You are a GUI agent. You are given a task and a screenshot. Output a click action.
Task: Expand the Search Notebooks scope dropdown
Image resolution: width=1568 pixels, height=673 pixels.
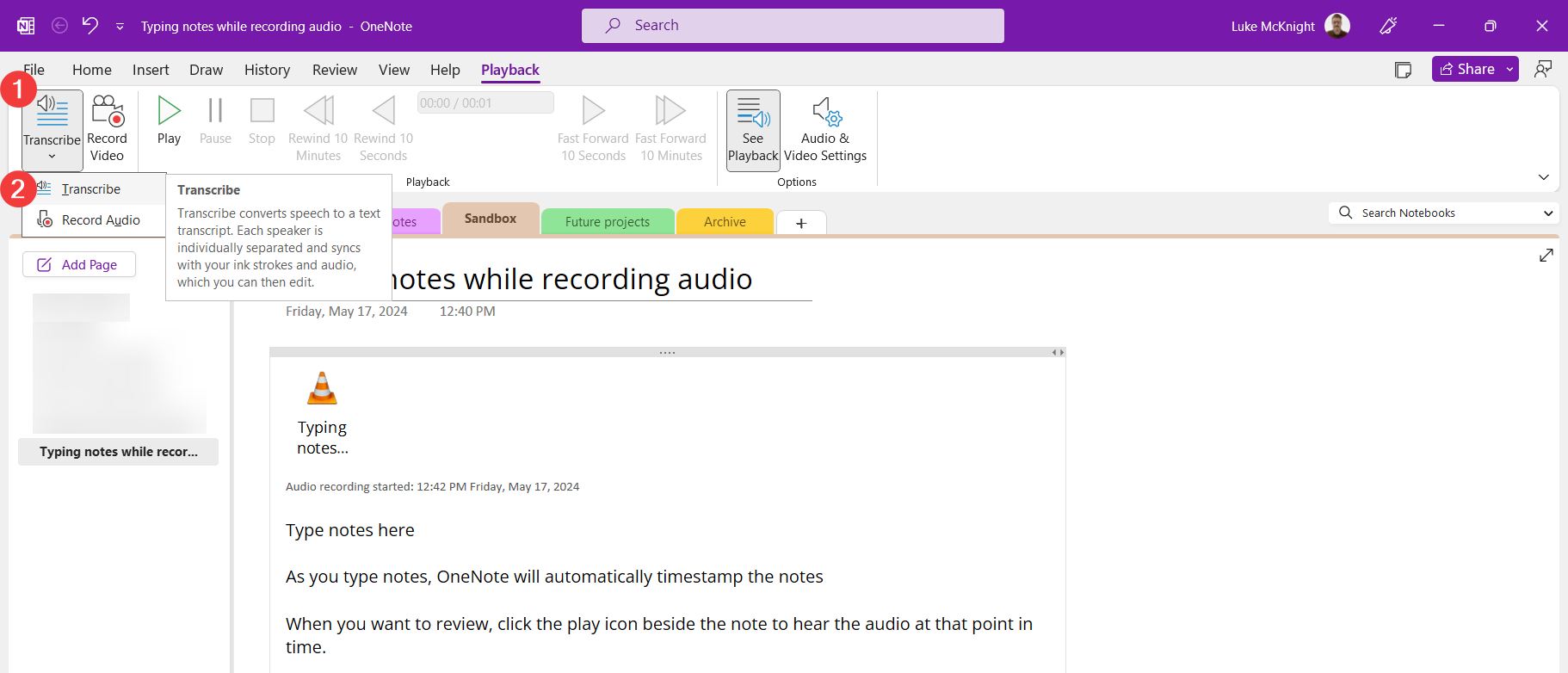click(x=1548, y=213)
